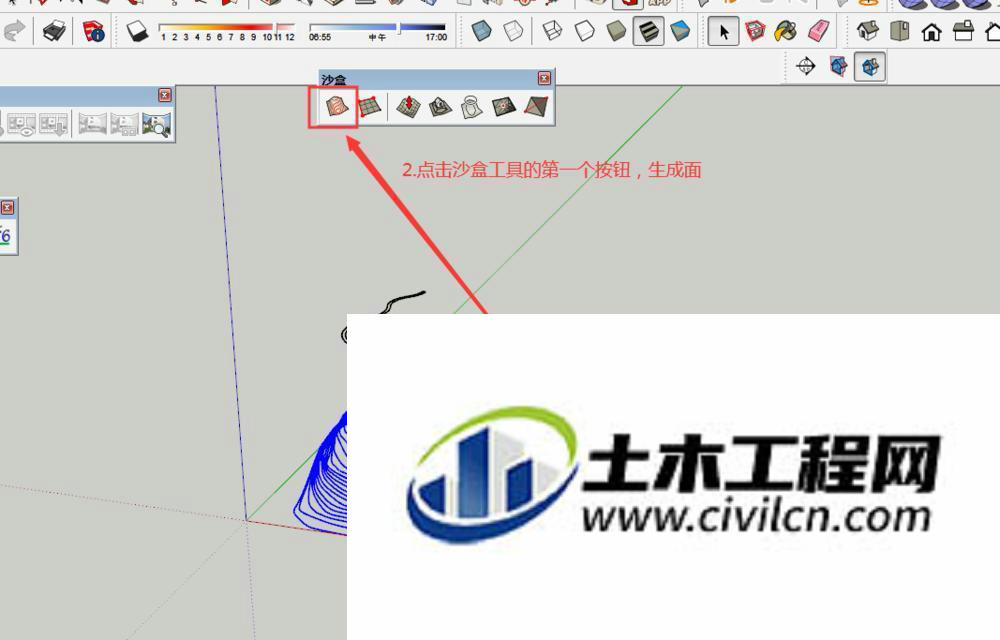Click the Make Component tool
Screen dimensions: 1000x640
(x=755, y=31)
